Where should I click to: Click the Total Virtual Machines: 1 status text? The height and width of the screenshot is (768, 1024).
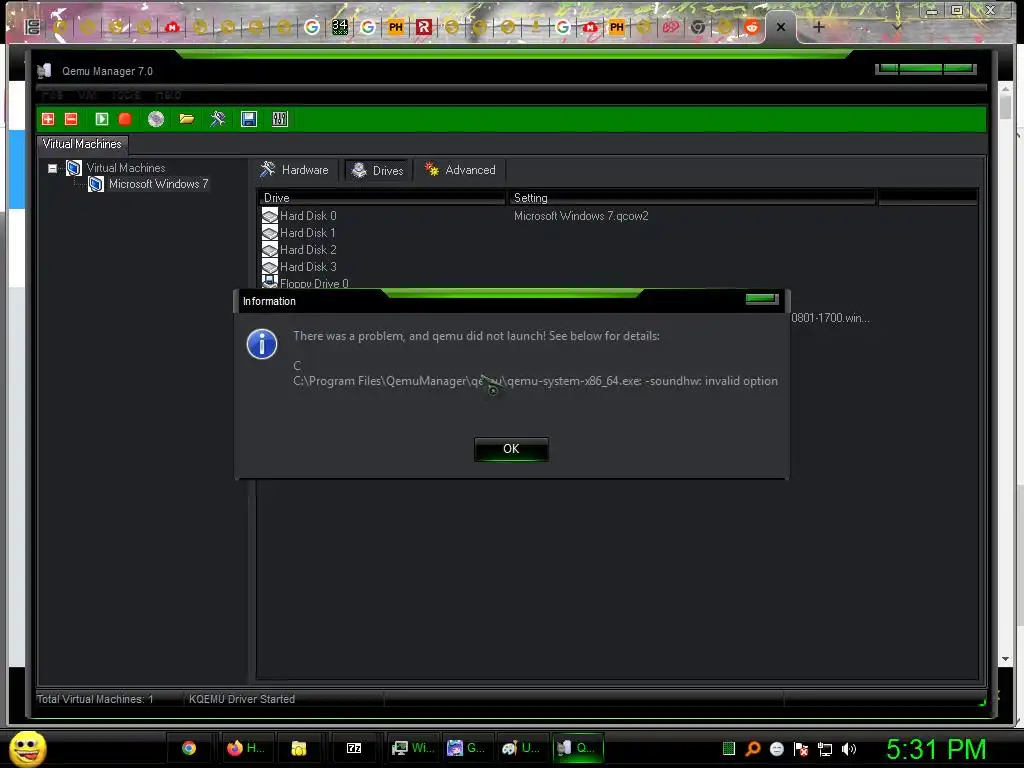tap(95, 699)
